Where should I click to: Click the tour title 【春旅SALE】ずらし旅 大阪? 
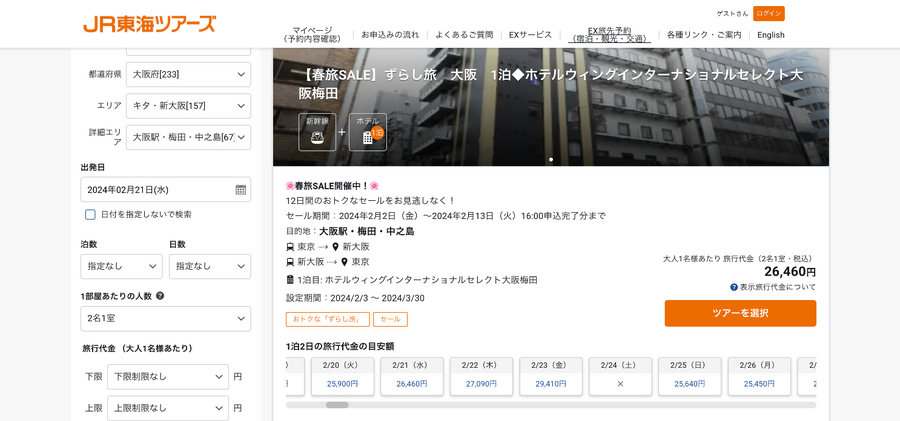coord(550,84)
